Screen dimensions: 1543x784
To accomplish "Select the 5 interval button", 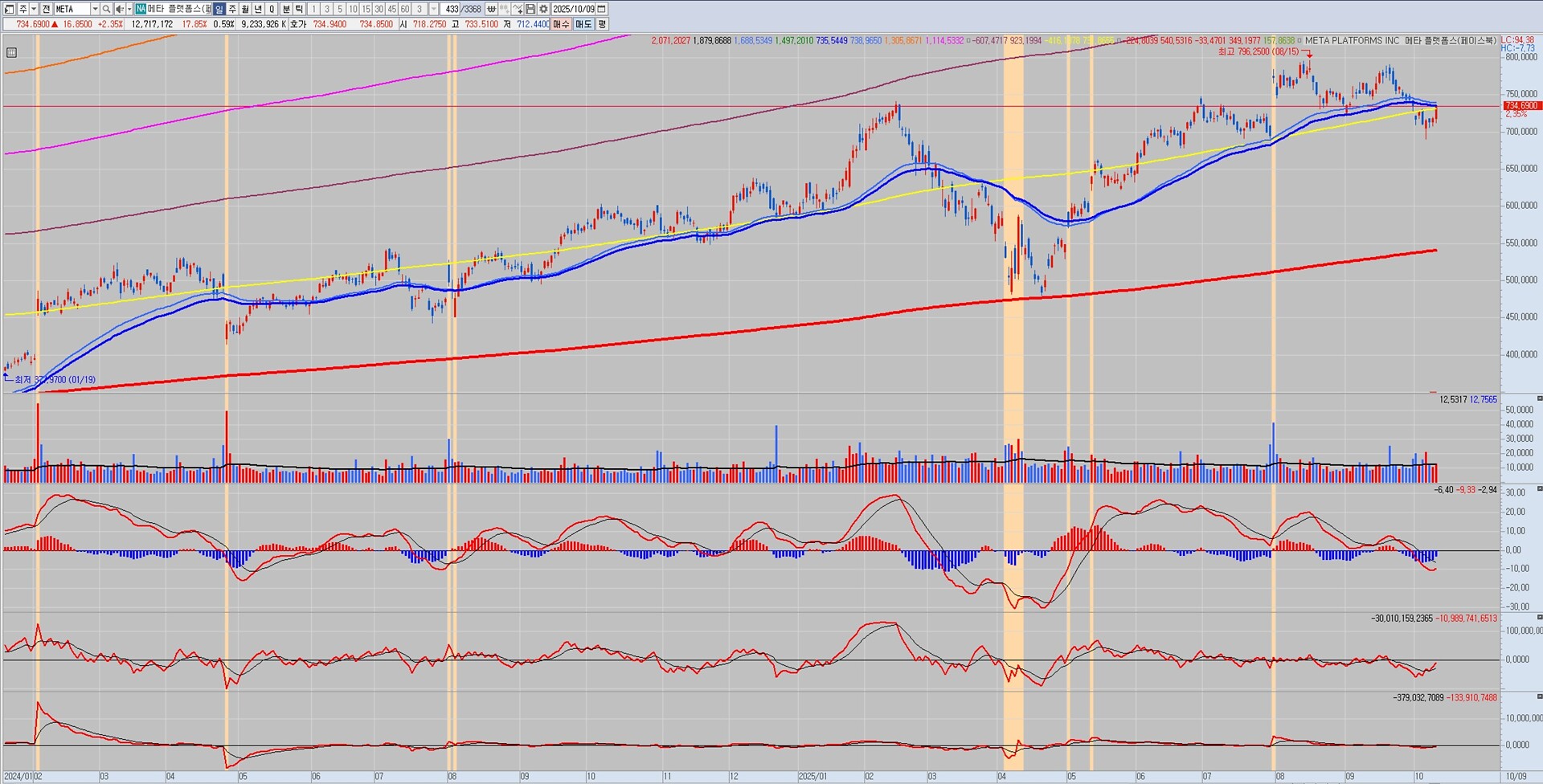I will tap(340, 9).
